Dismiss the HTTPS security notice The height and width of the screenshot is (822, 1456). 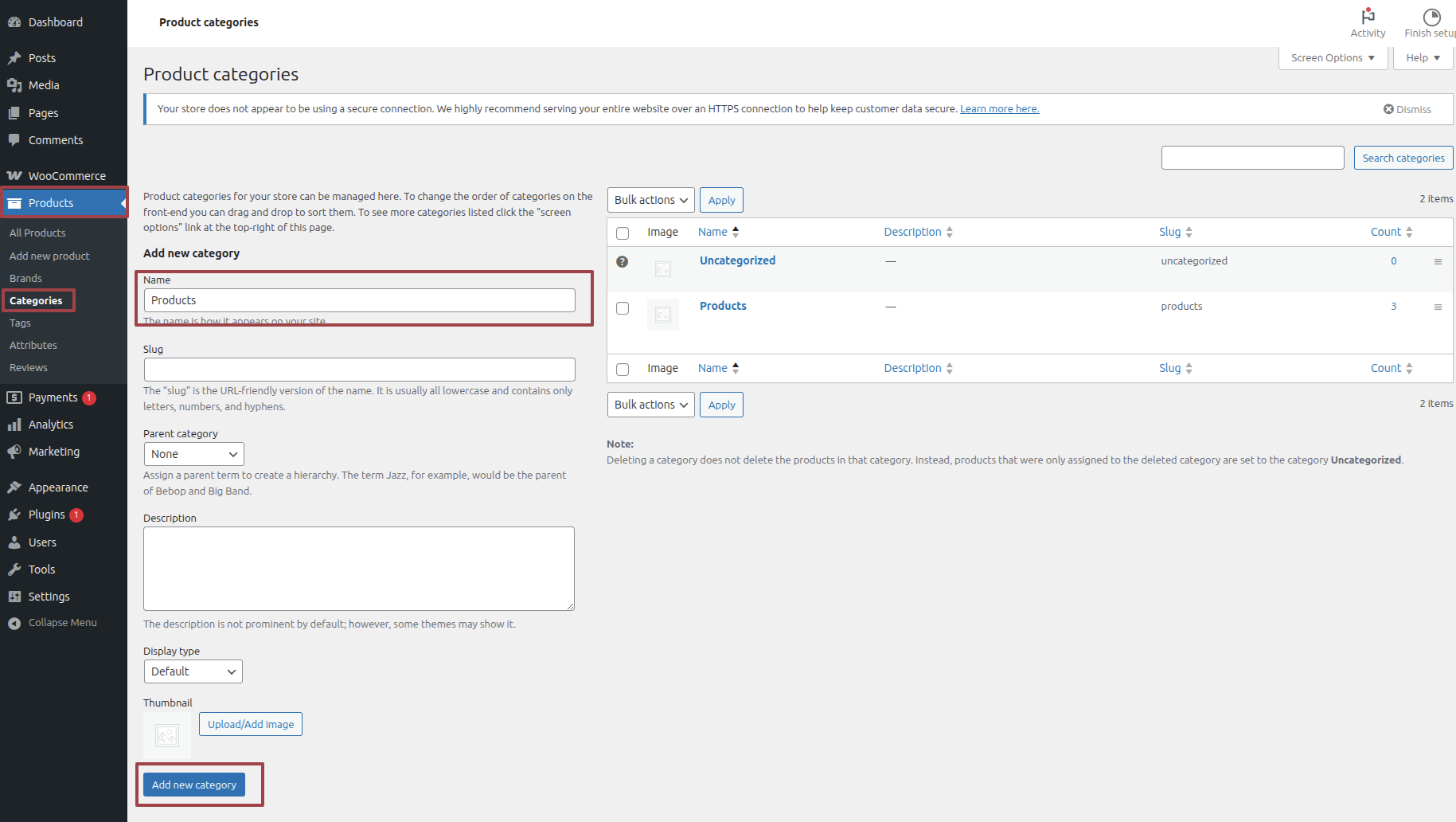1407,109
